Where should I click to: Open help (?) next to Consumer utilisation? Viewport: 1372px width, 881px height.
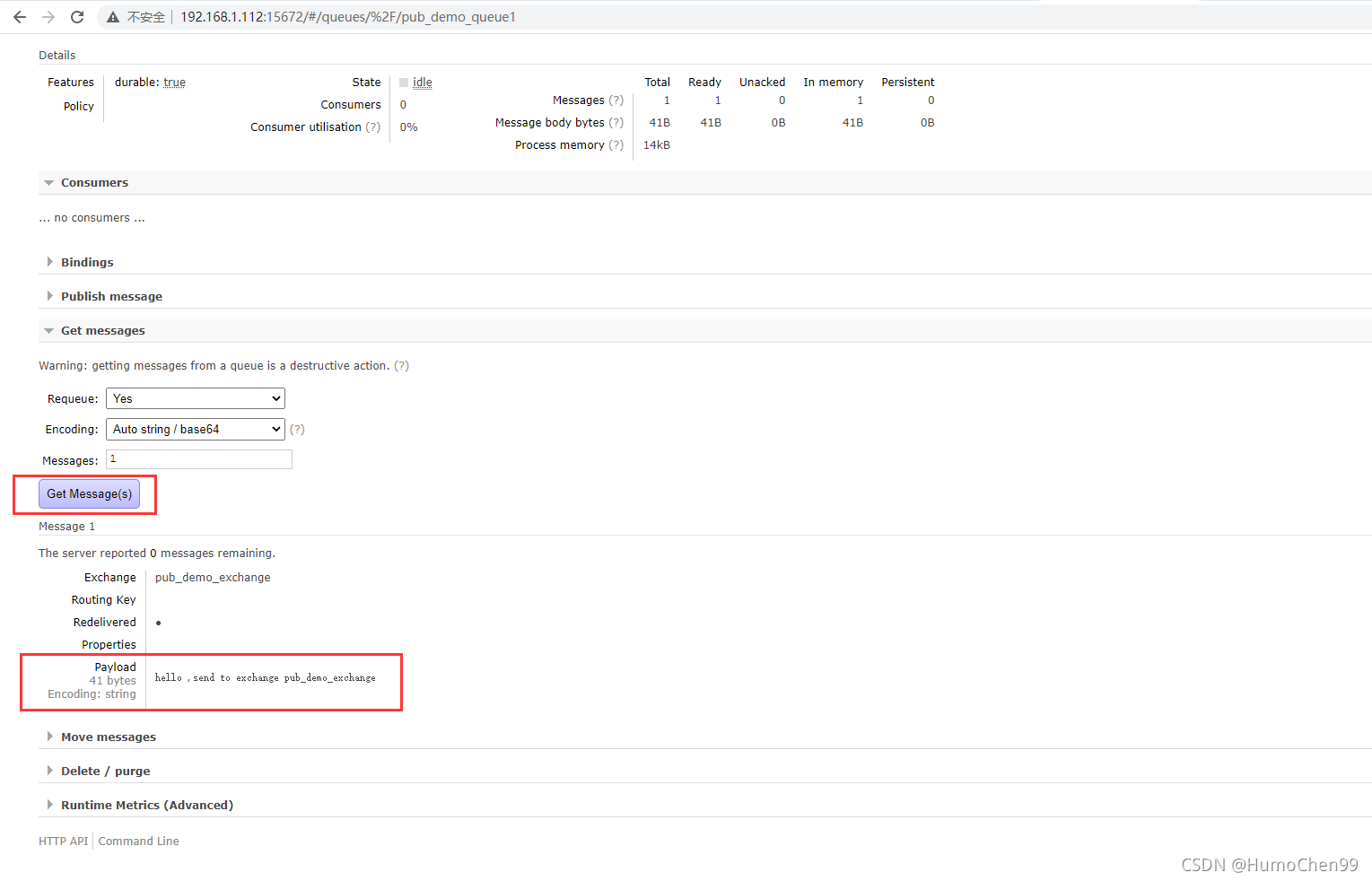(x=373, y=127)
